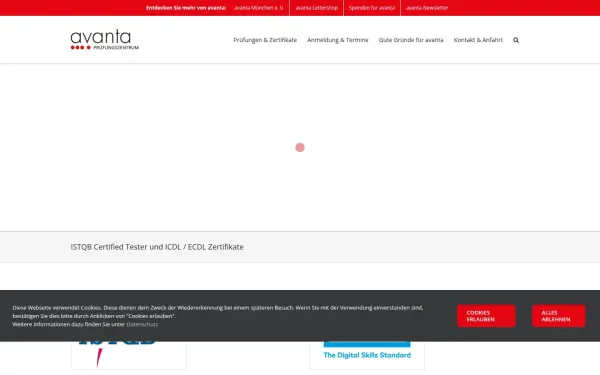
Task: Open Kontakt & Anfahrt menu
Action: 478,40
